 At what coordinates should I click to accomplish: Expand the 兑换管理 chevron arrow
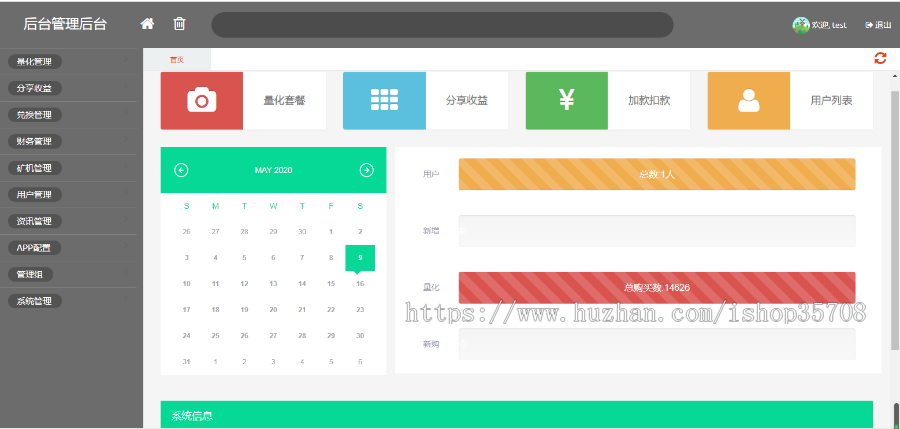126,113
